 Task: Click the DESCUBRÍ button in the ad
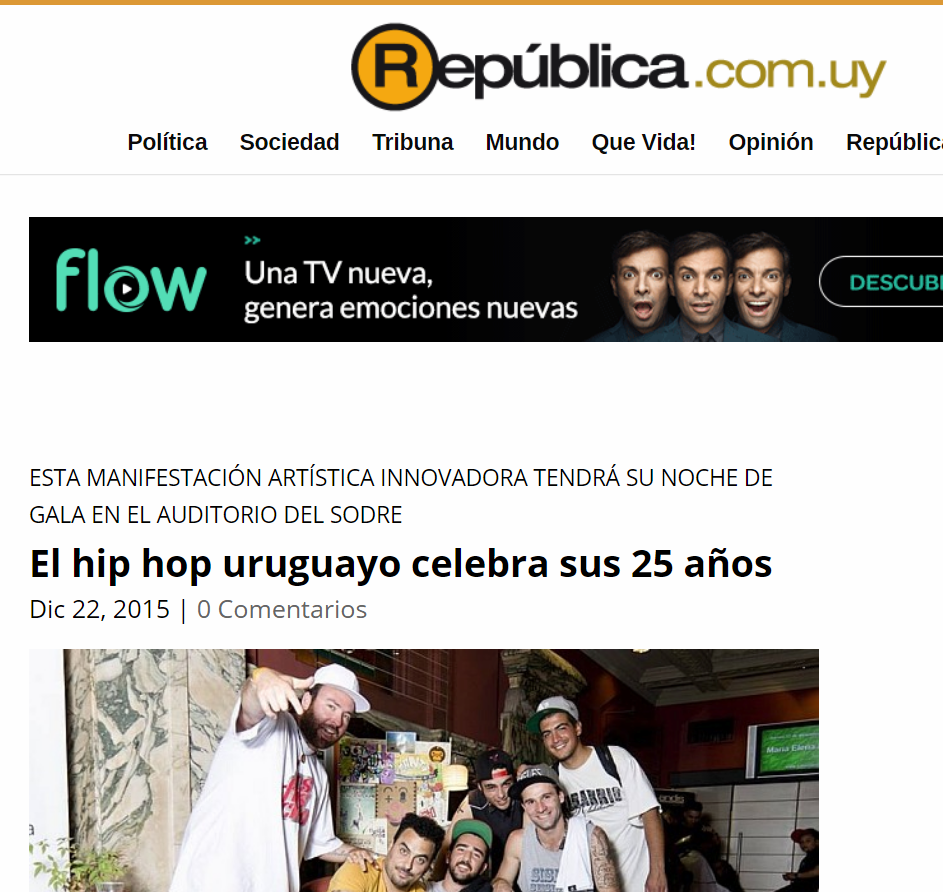pos(882,281)
